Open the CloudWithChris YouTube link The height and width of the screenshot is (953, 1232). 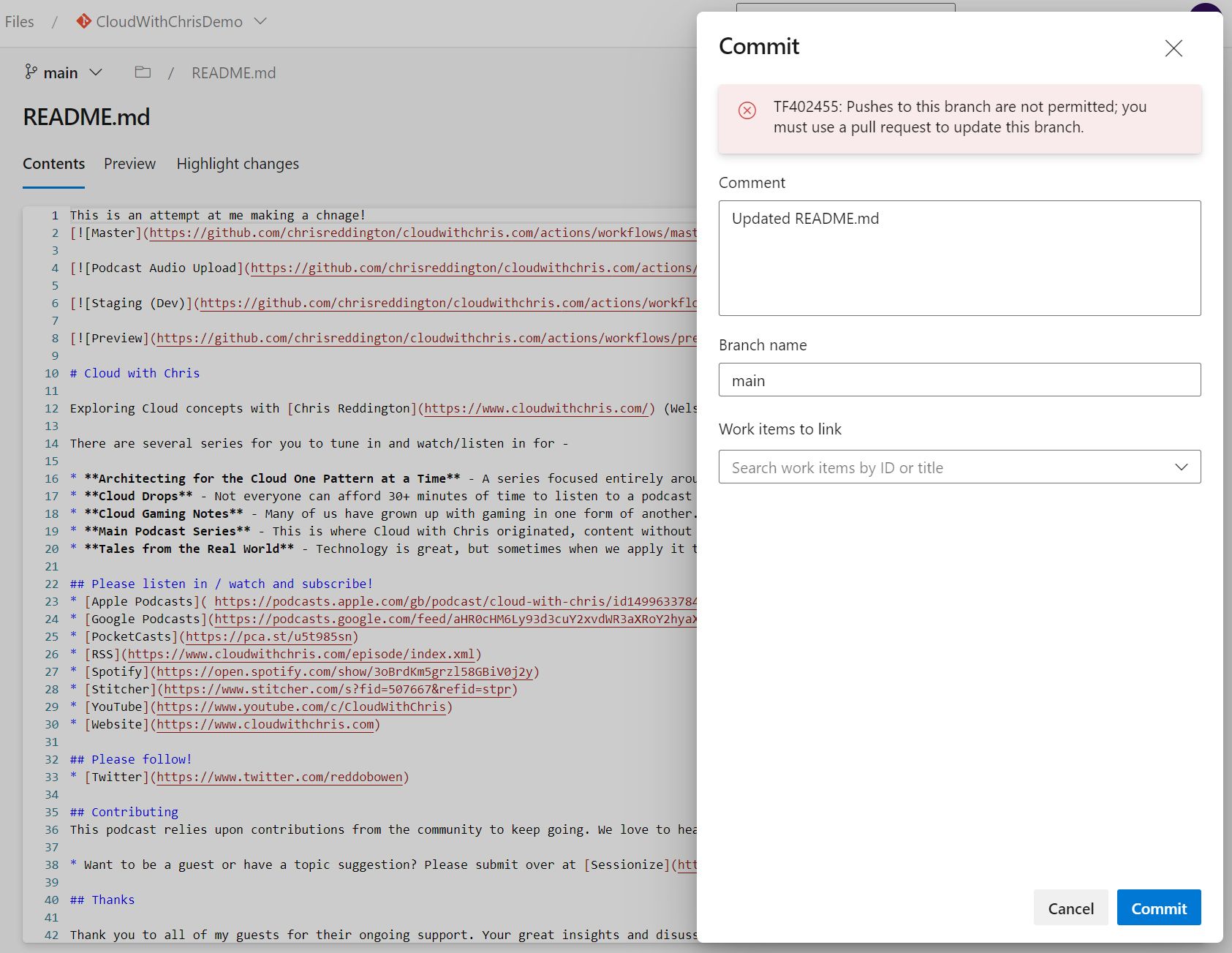301,707
